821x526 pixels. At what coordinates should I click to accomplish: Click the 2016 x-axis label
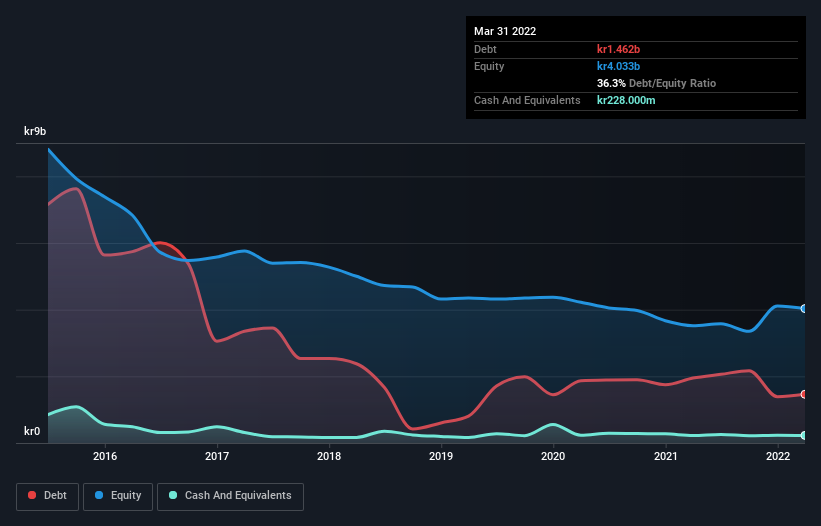[x=105, y=456]
